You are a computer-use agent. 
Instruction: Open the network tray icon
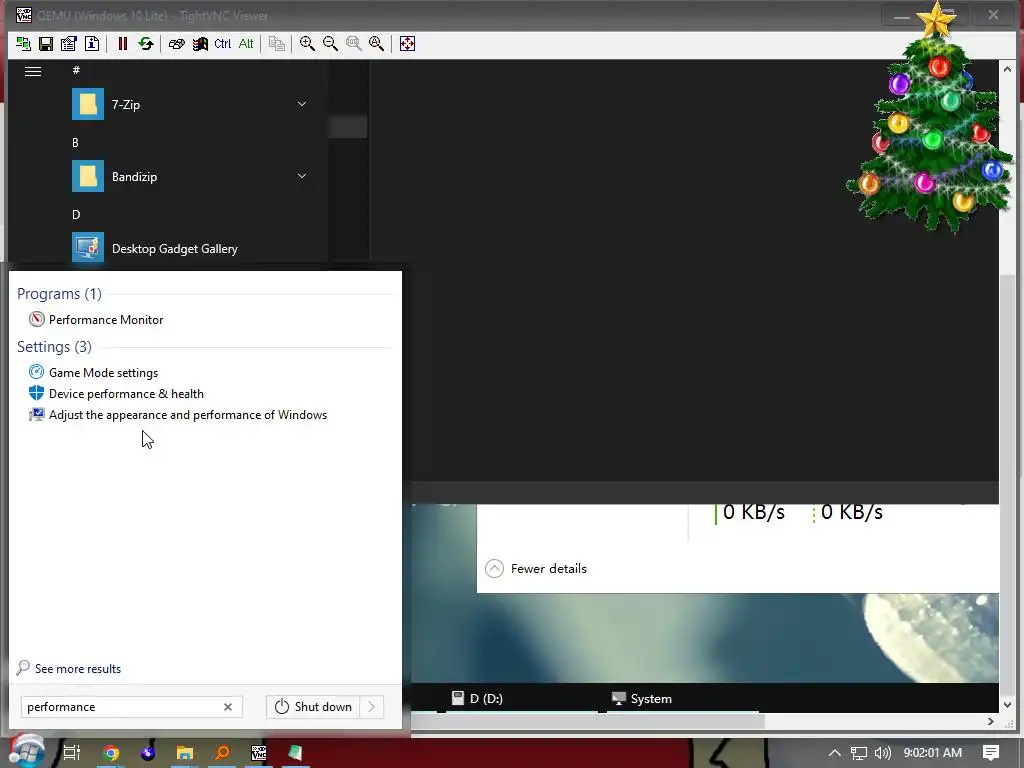click(x=859, y=753)
